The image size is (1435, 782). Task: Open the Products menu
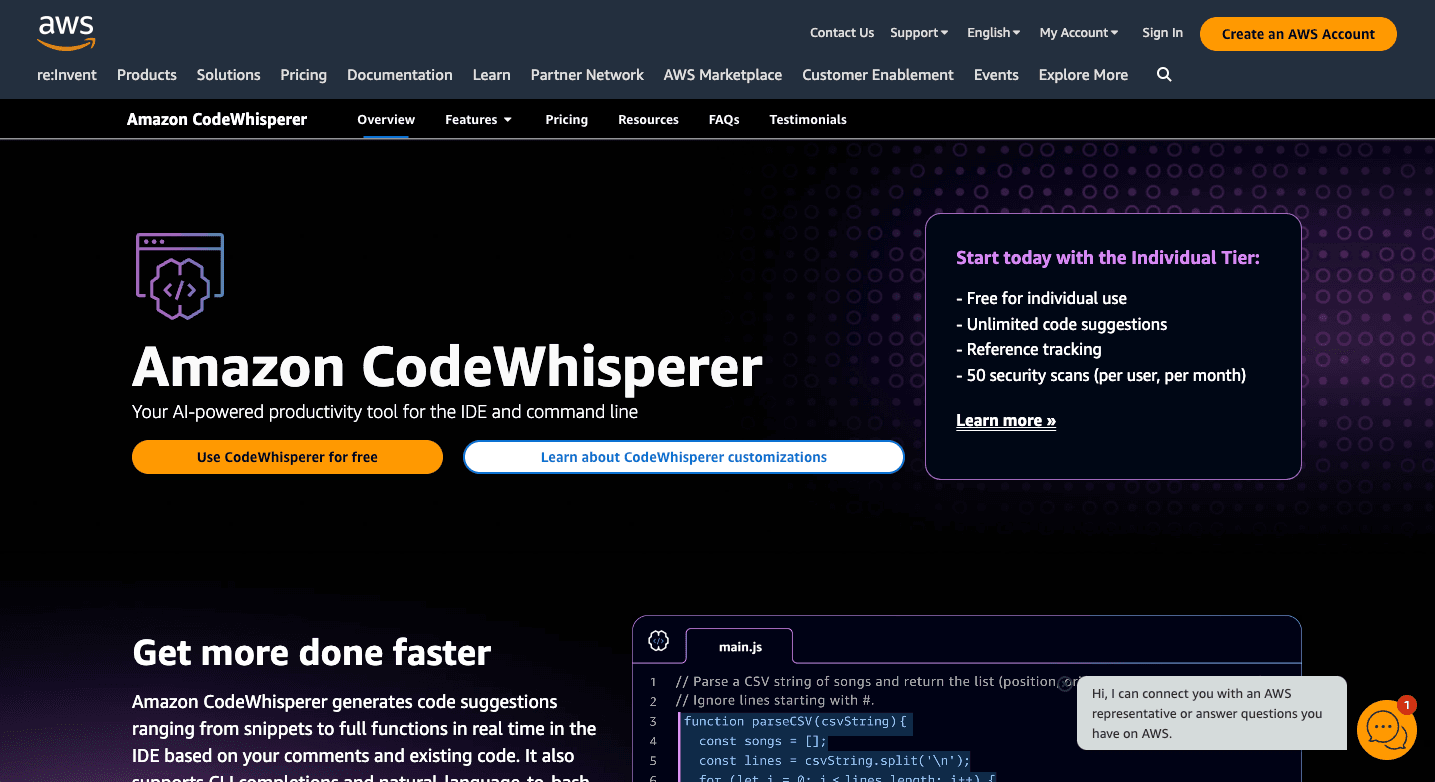click(147, 75)
